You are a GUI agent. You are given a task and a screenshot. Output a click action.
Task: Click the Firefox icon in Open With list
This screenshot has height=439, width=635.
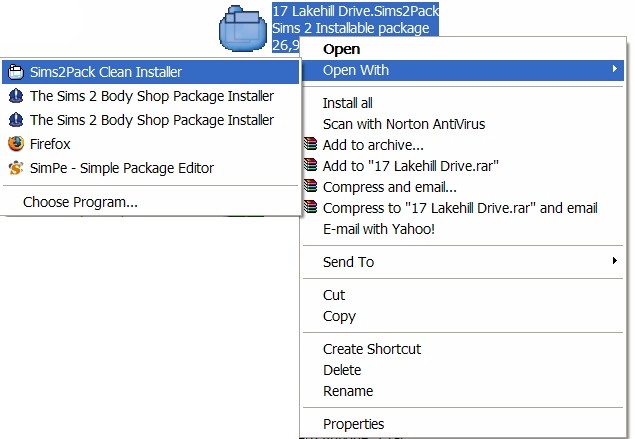(x=16, y=144)
